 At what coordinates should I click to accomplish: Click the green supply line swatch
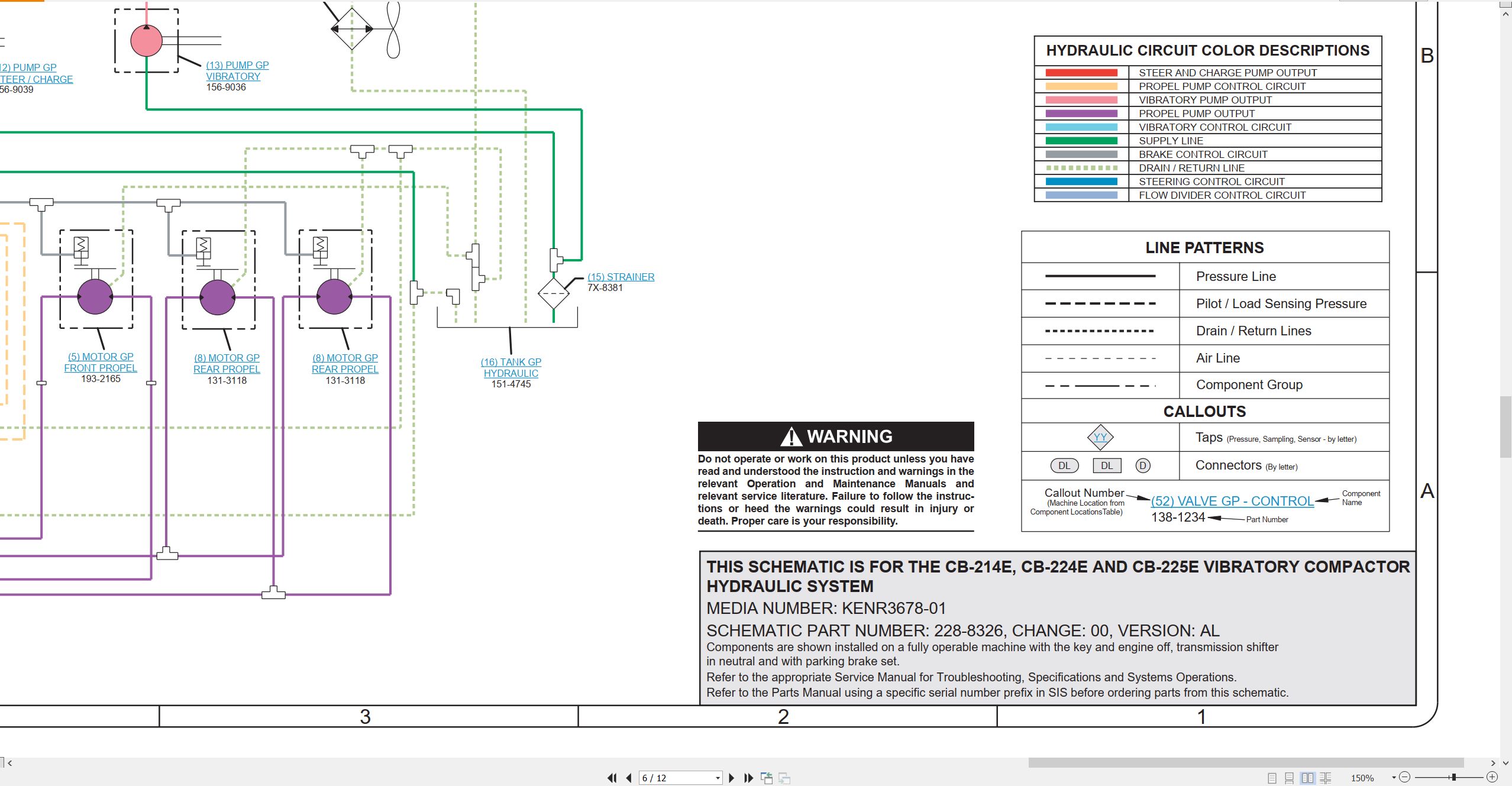[1081, 141]
